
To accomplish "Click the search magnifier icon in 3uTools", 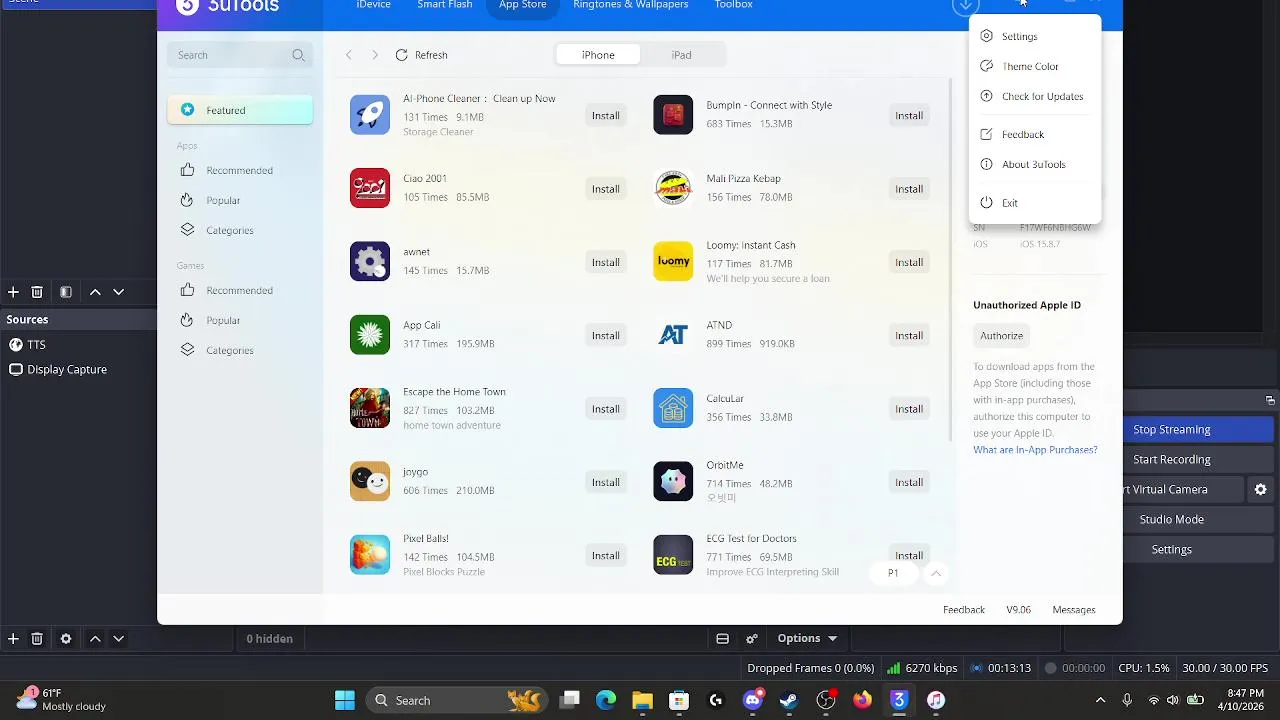I will pos(298,55).
